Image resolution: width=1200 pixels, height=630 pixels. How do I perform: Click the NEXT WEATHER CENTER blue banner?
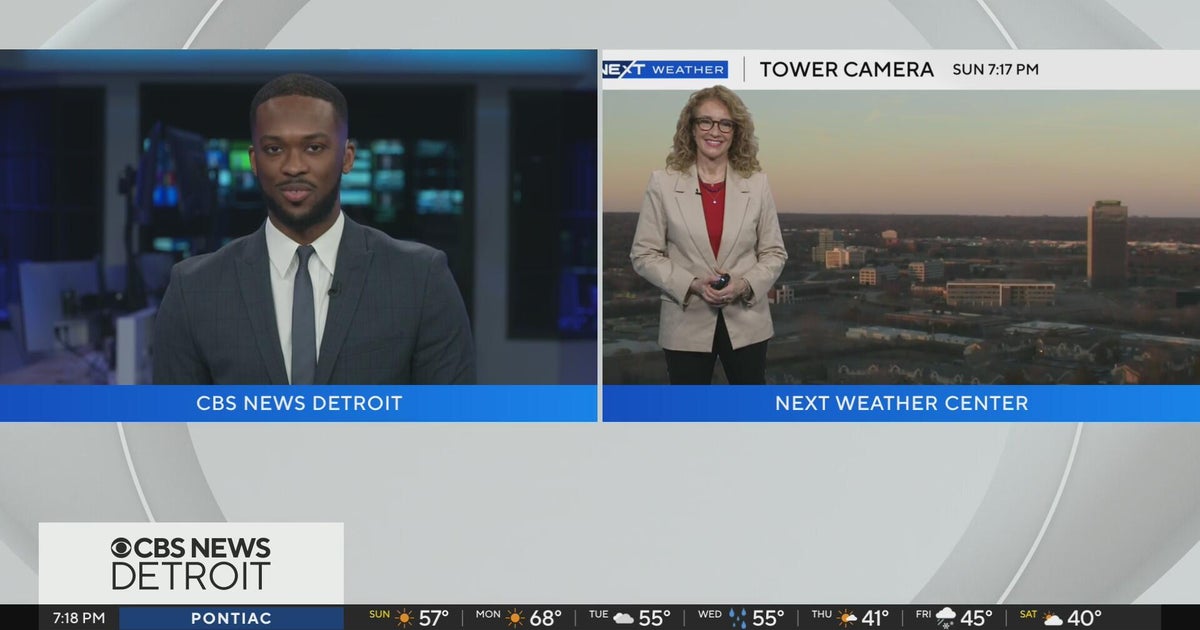click(x=901, y=403)
